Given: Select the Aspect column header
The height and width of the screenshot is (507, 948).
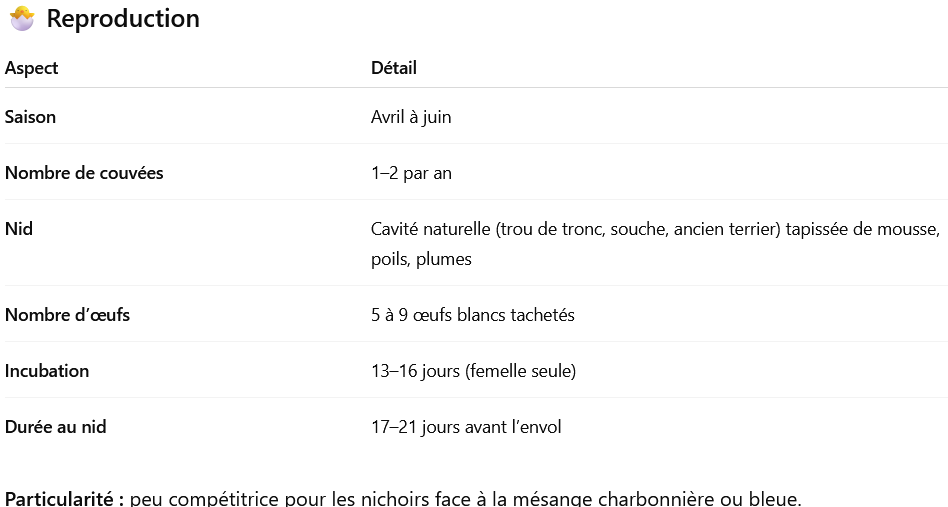Looking at the screenshot, I should pos(32,68).
